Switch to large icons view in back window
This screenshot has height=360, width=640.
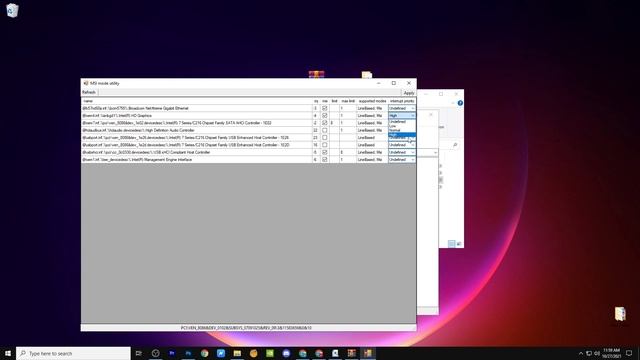(459, 244)
